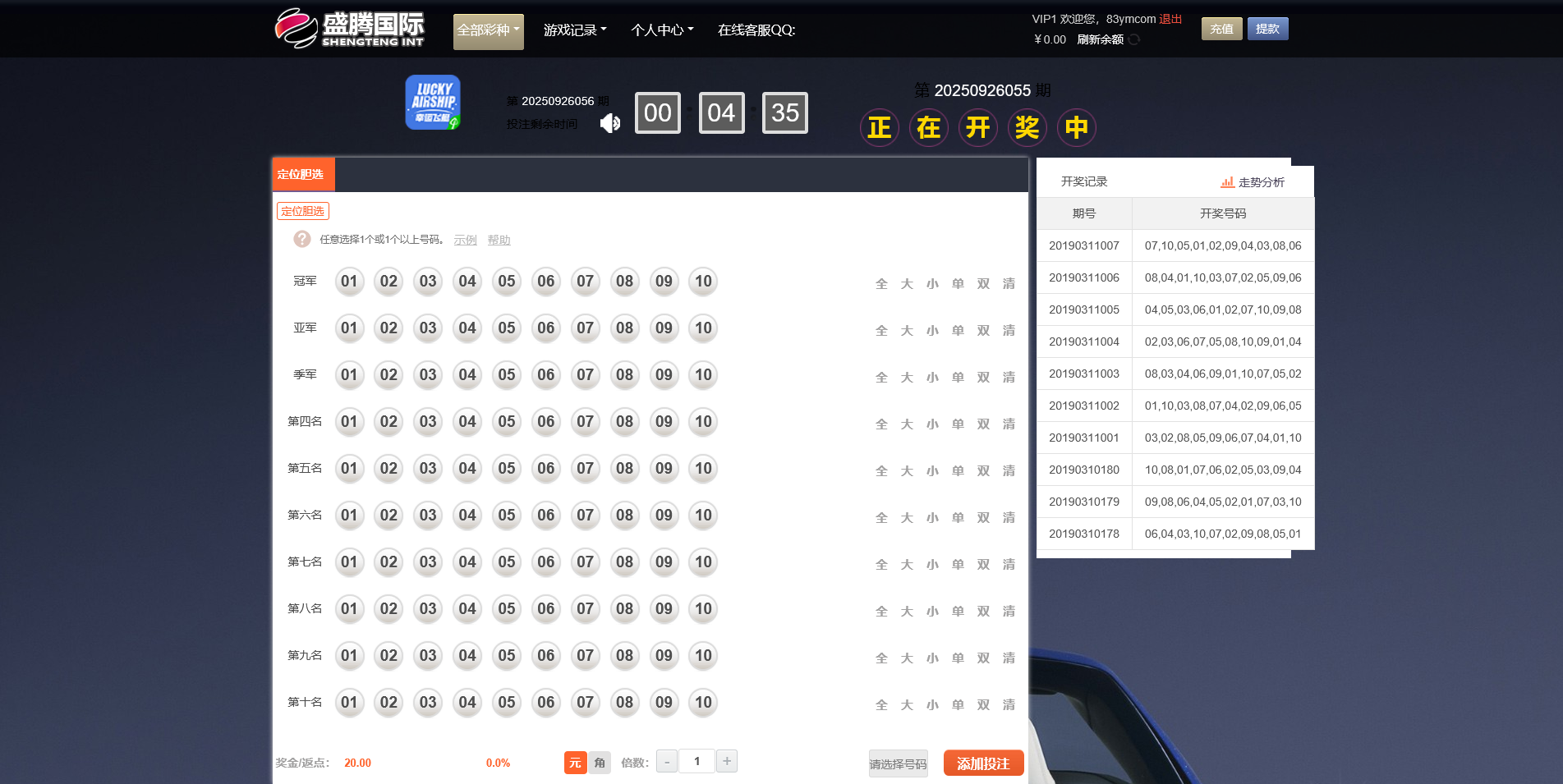Select ball 02 in the 第七名 row
The image size is (1563, 784).
point(388,562)
